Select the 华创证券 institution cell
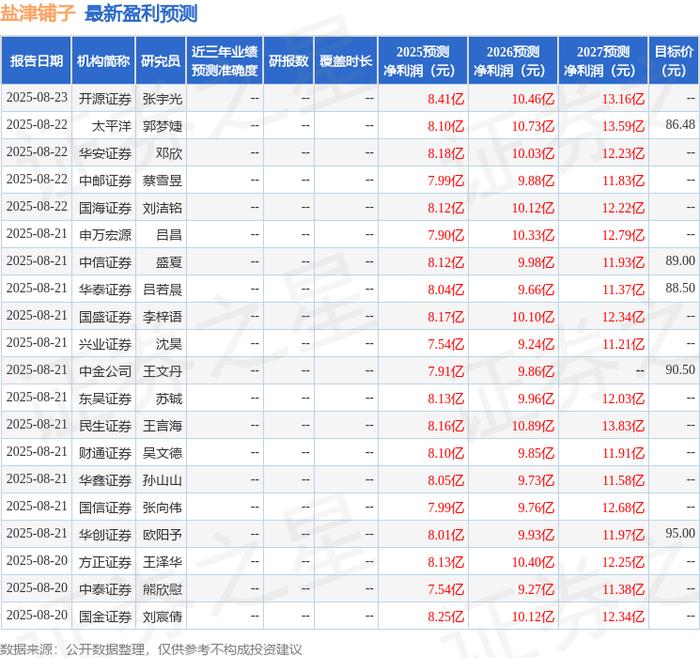700x658 pixels. coord(105,534)
